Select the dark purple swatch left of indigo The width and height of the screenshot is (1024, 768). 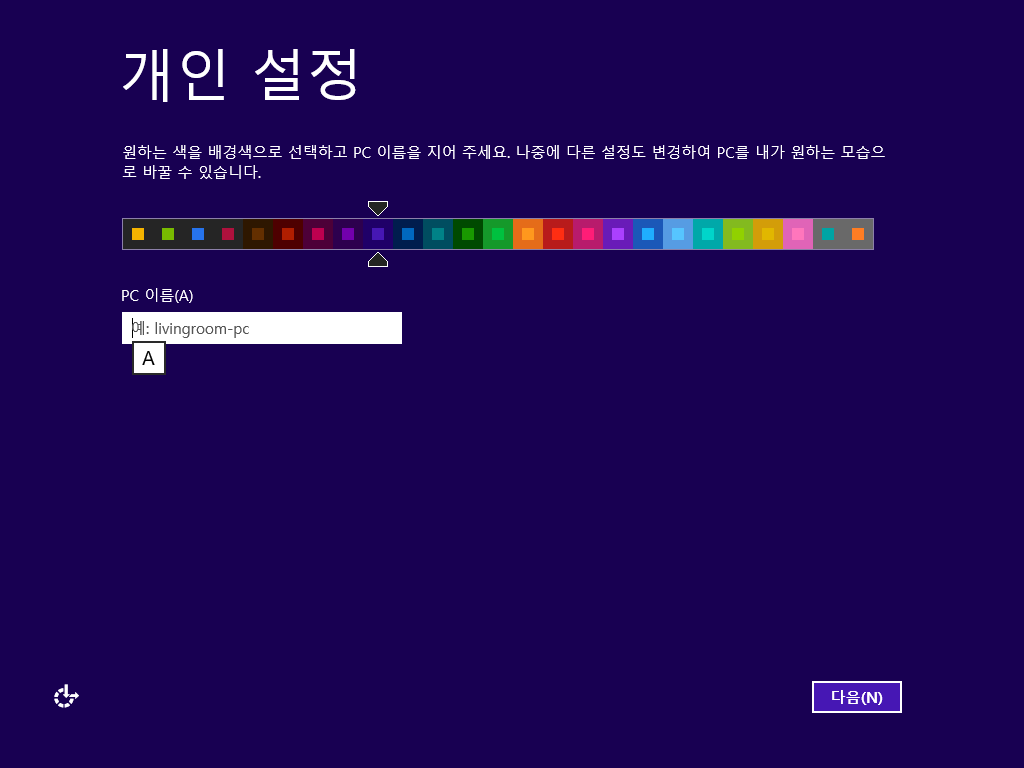pos(348,234)
